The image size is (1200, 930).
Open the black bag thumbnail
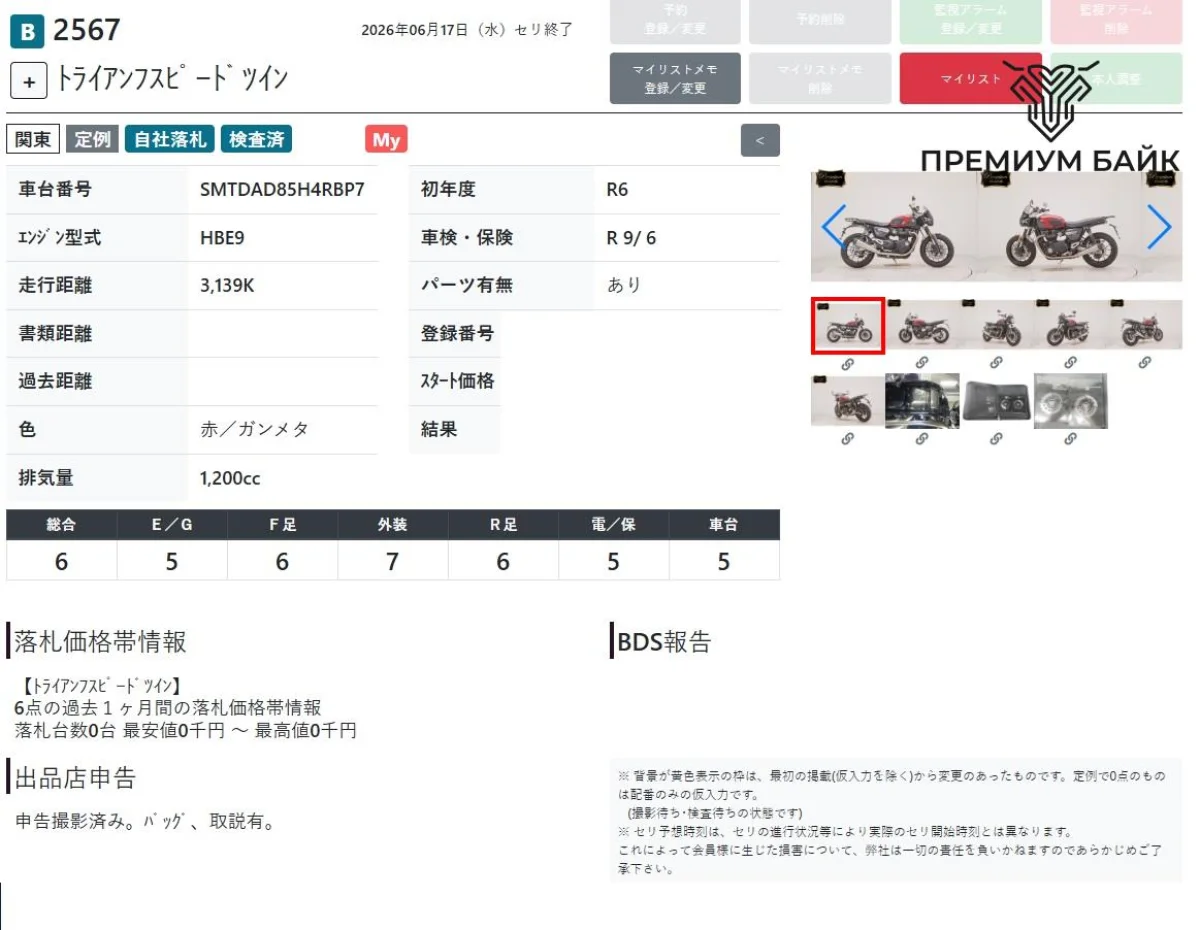(x=996, y=401)
